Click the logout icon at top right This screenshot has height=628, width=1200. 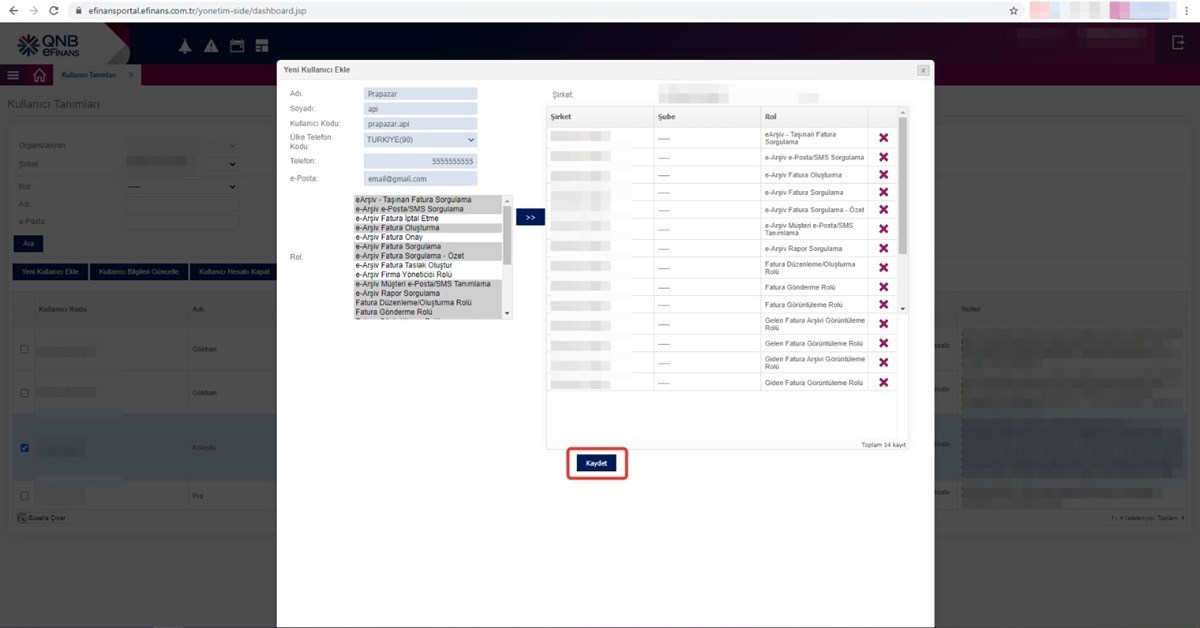click(x=1177, y=43)
